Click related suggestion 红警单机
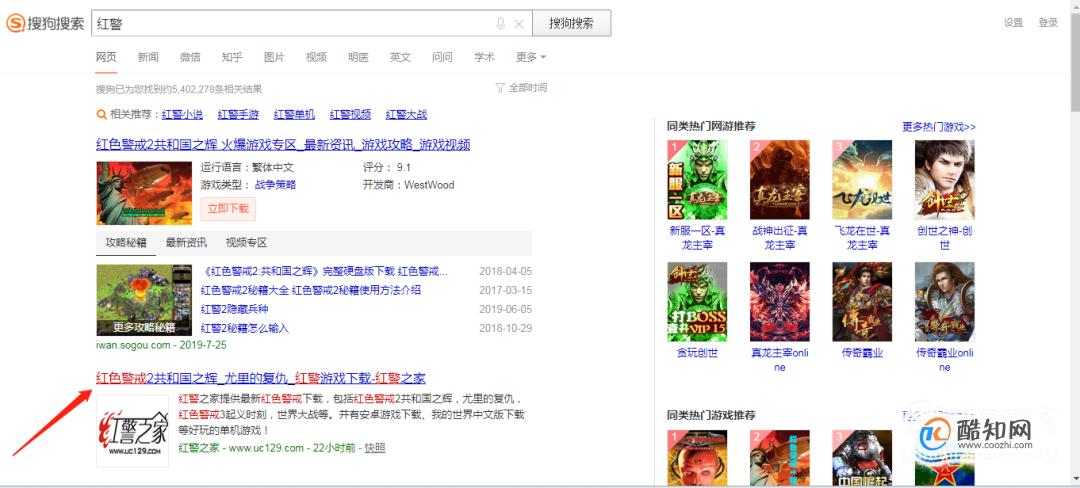The width and height of the screenshot is (1080, 488). (x=294, y=114)
